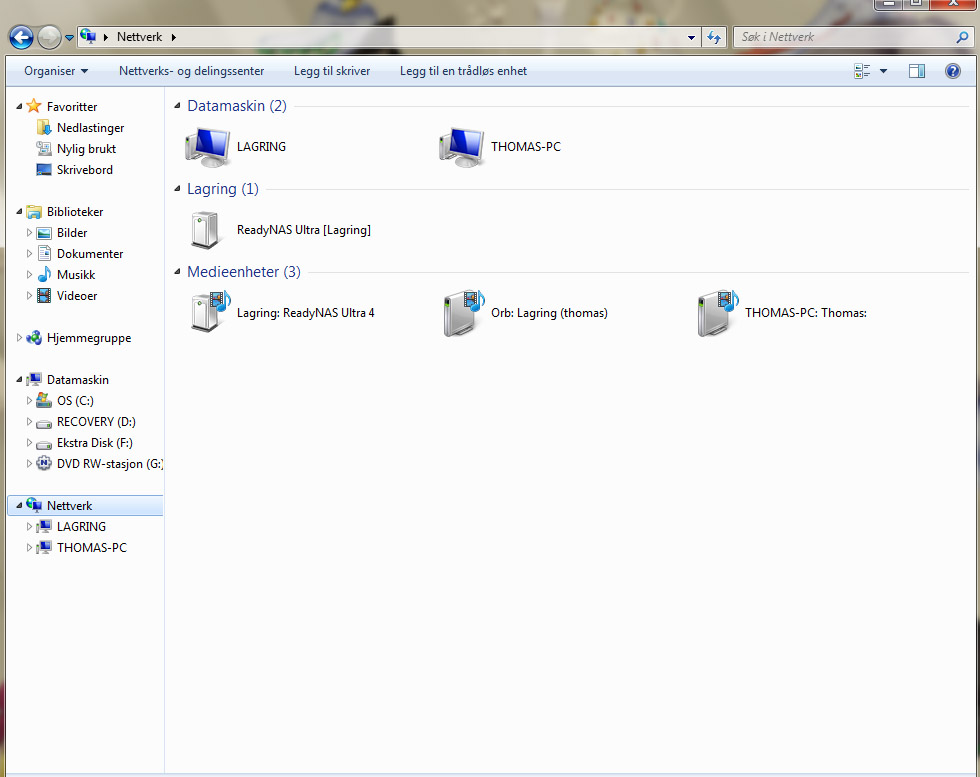Choose Legg til en trådløs enhet
The height and width of the screenshot is (777, 980).
point(463,71)
